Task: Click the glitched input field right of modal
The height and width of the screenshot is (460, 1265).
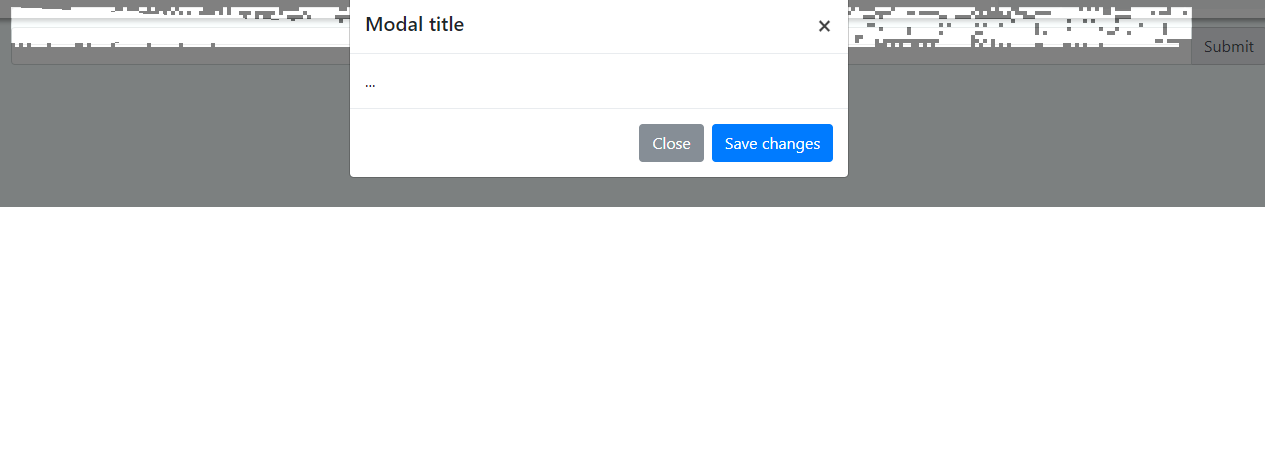Action: pos(1020,35)
